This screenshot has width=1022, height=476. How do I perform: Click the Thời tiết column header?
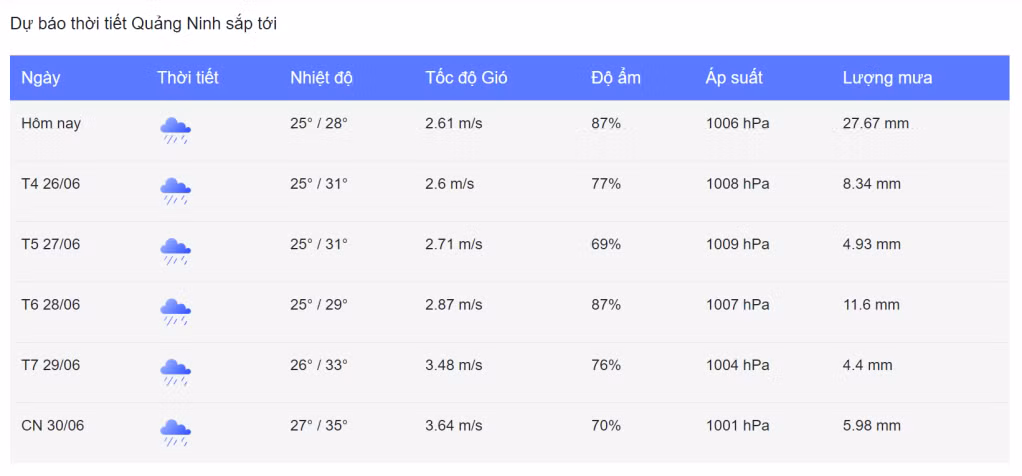tap(188, 78)
